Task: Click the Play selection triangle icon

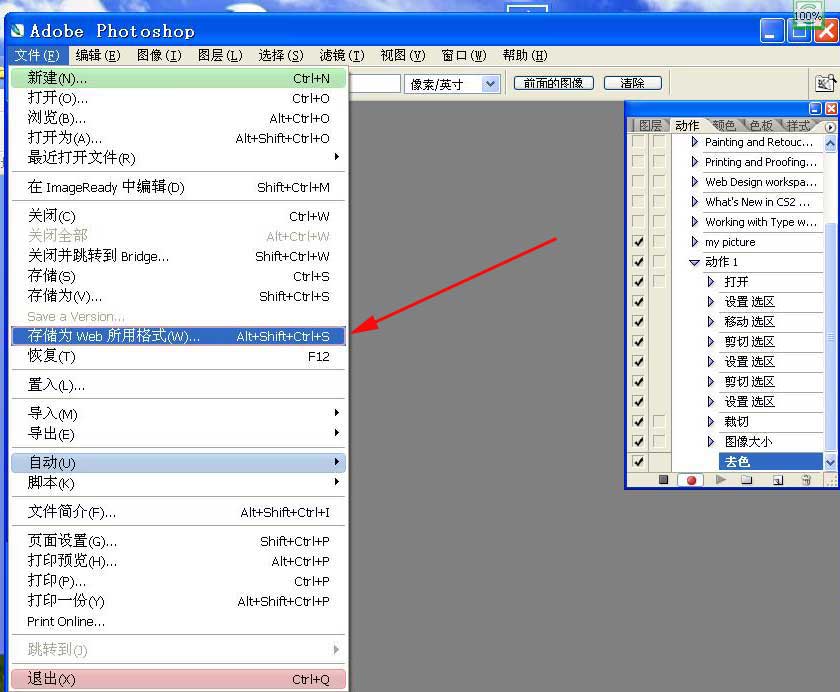Action: tap(721, 479)
